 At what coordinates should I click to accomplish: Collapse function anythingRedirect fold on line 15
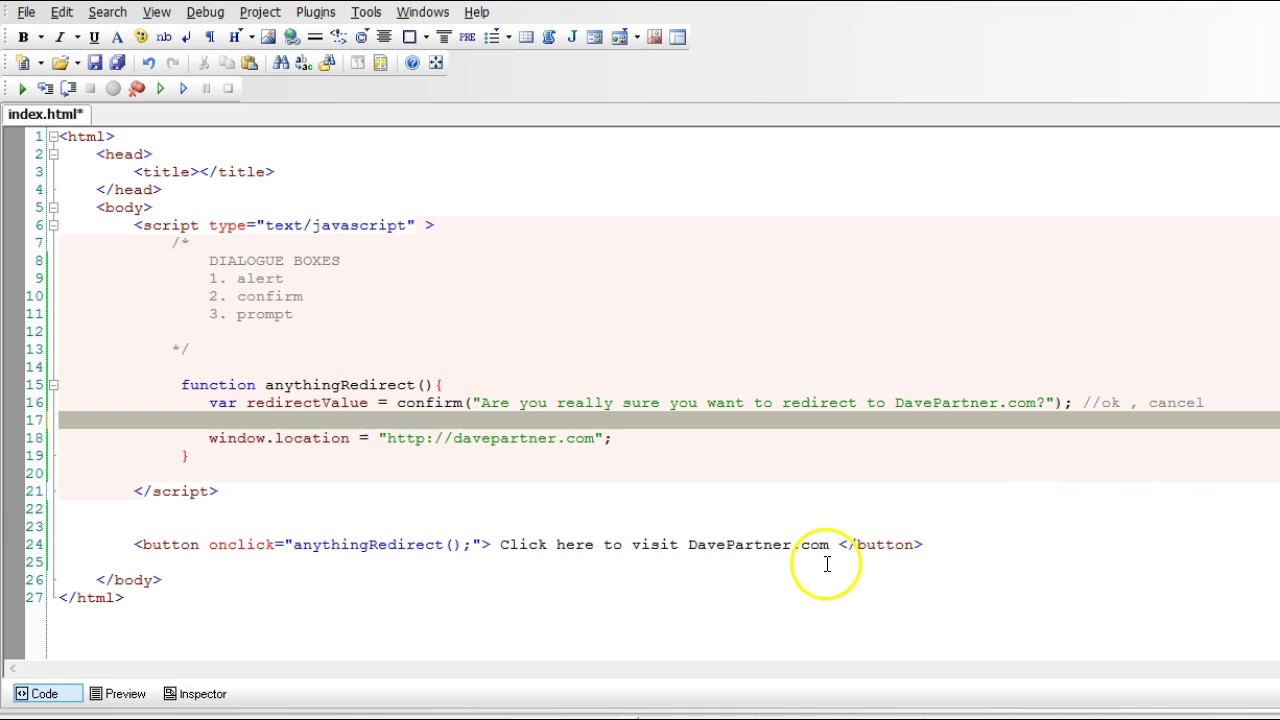(53, 385)
